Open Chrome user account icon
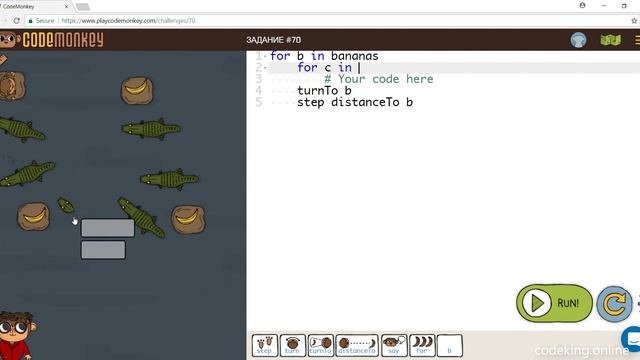This screenshot has width=640, height=360. [x=582, y=5]
